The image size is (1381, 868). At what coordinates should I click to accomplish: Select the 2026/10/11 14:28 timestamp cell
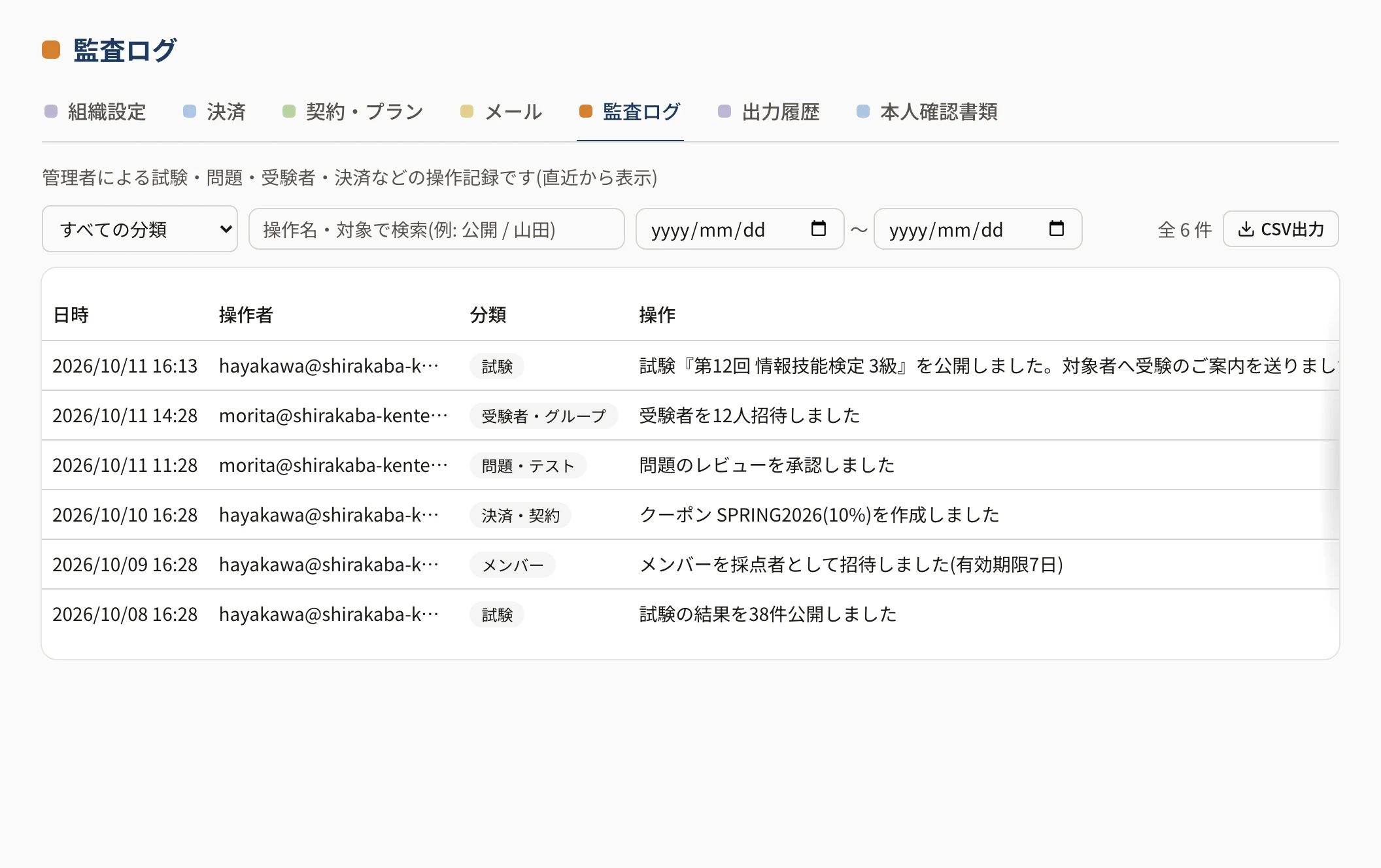[125, 416]
